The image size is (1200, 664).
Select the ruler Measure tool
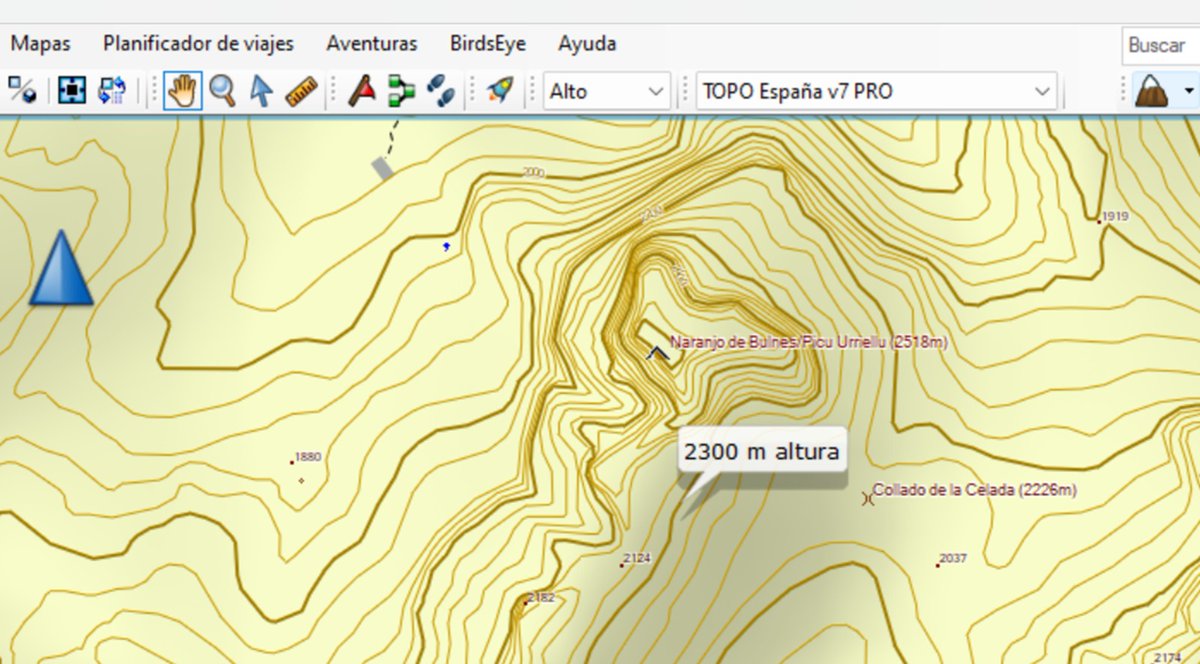(301, 91)
